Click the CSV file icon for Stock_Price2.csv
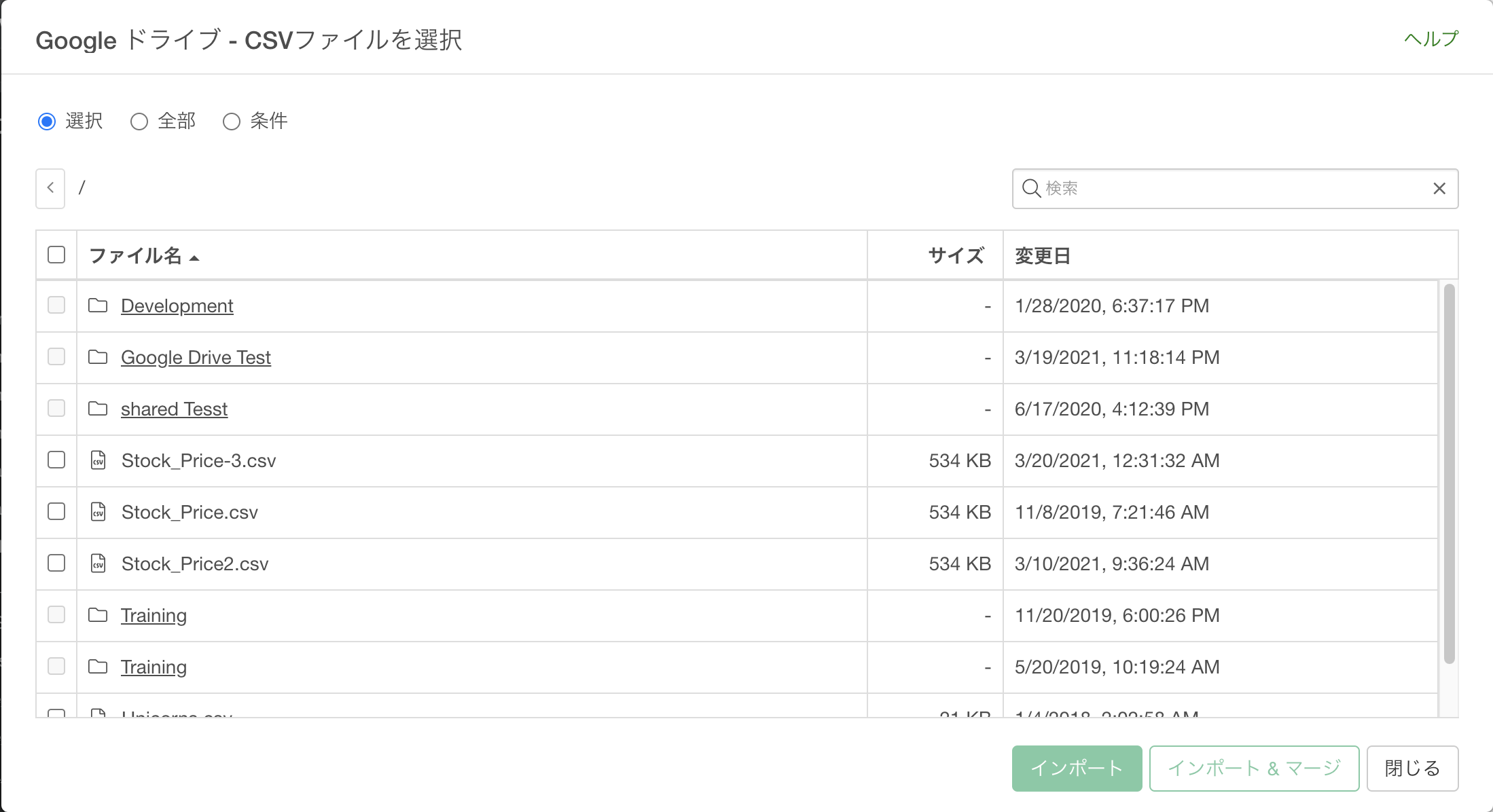The image size is (1493, 812). (x=98, y=564)
